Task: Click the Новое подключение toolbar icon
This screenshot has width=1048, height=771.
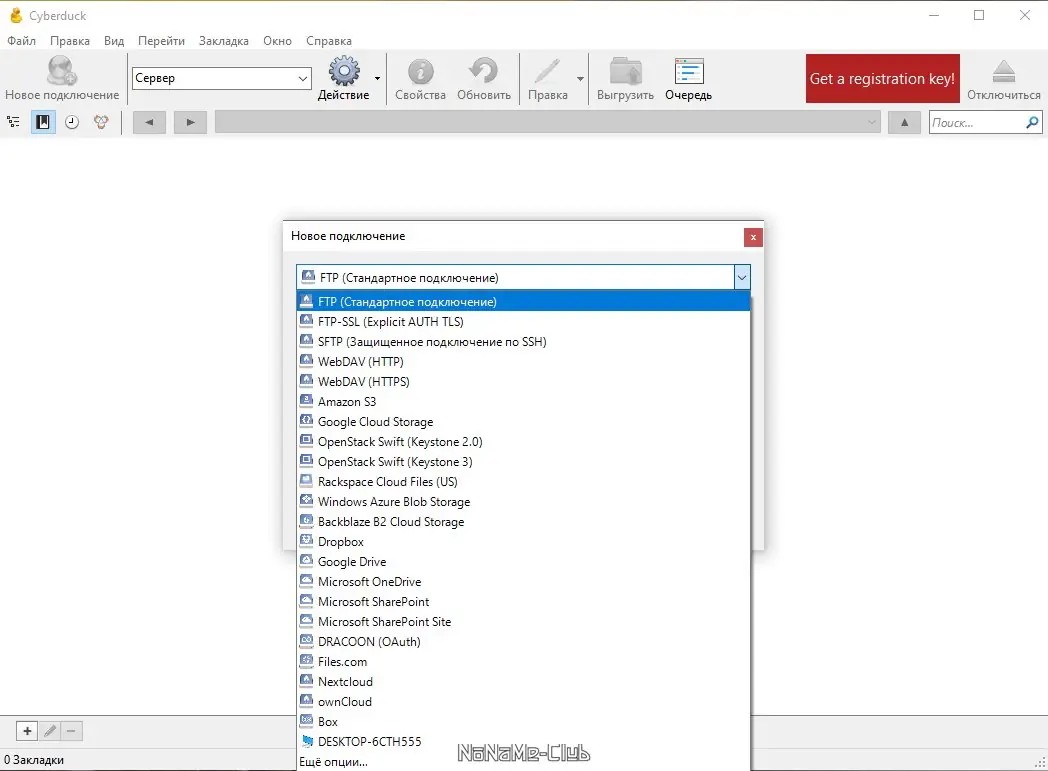Action: point(61,78)
